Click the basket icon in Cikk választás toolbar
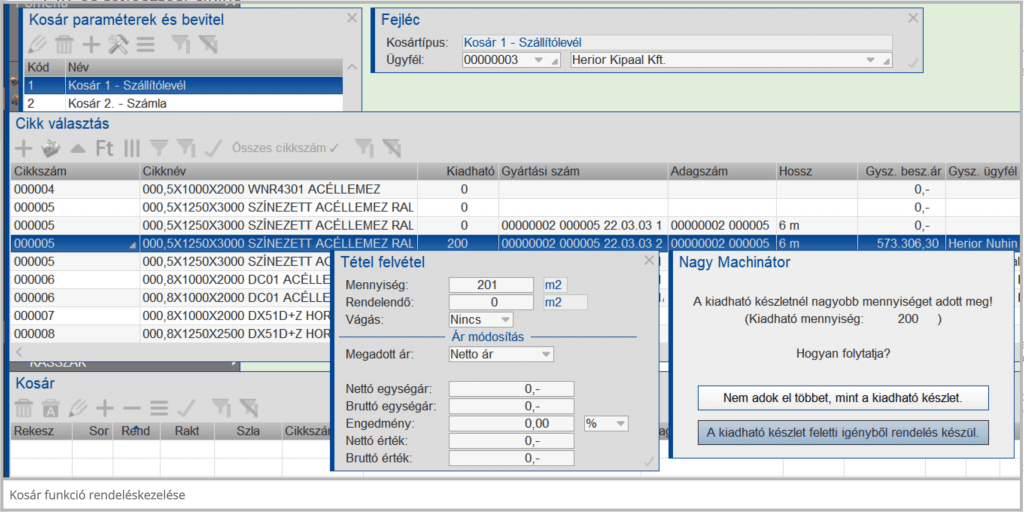 (x=49, y=149)
